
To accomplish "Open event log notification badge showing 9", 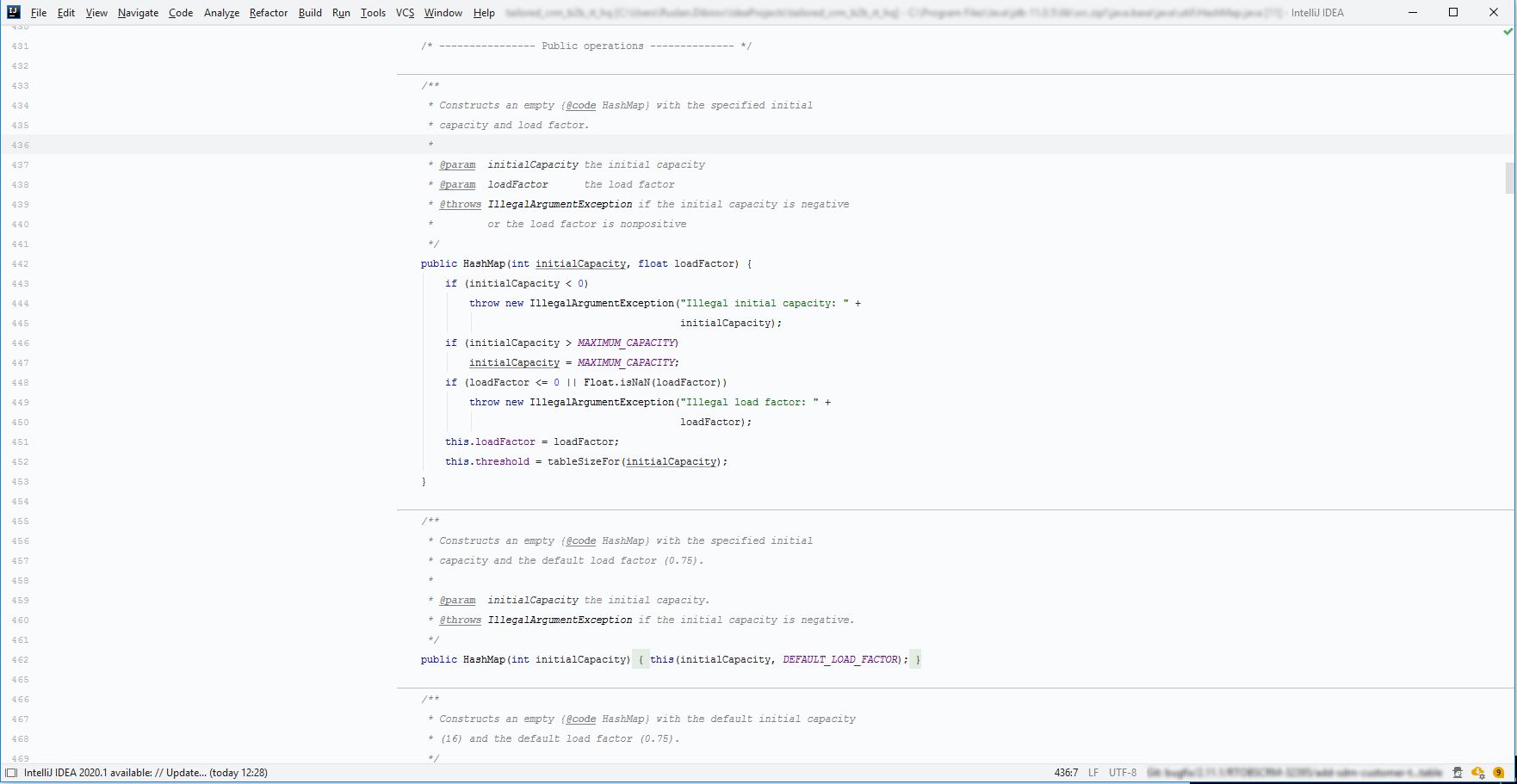I will click(x=1499, y=773).
